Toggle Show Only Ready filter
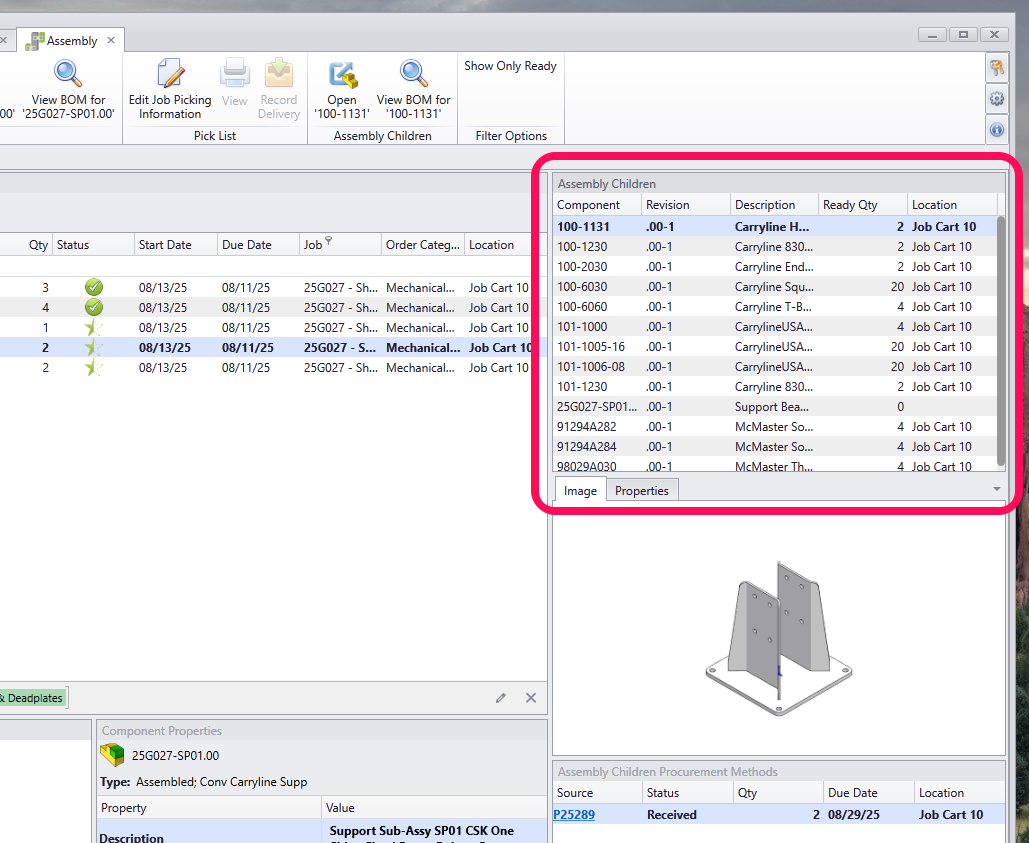 click(510, 66)
